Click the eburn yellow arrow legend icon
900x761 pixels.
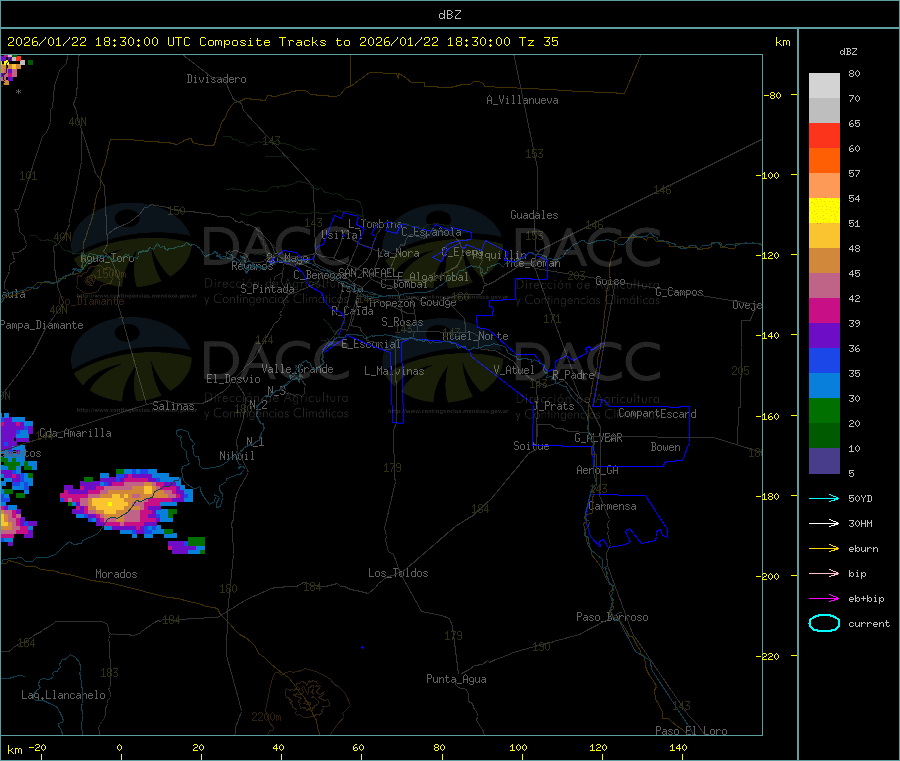coord(824,549)
